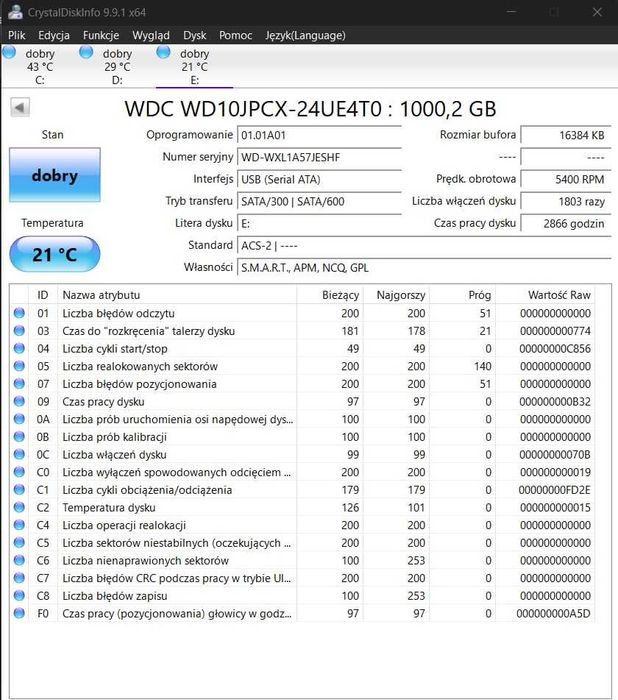Click the drive letter field E:

tap(319, 224)
